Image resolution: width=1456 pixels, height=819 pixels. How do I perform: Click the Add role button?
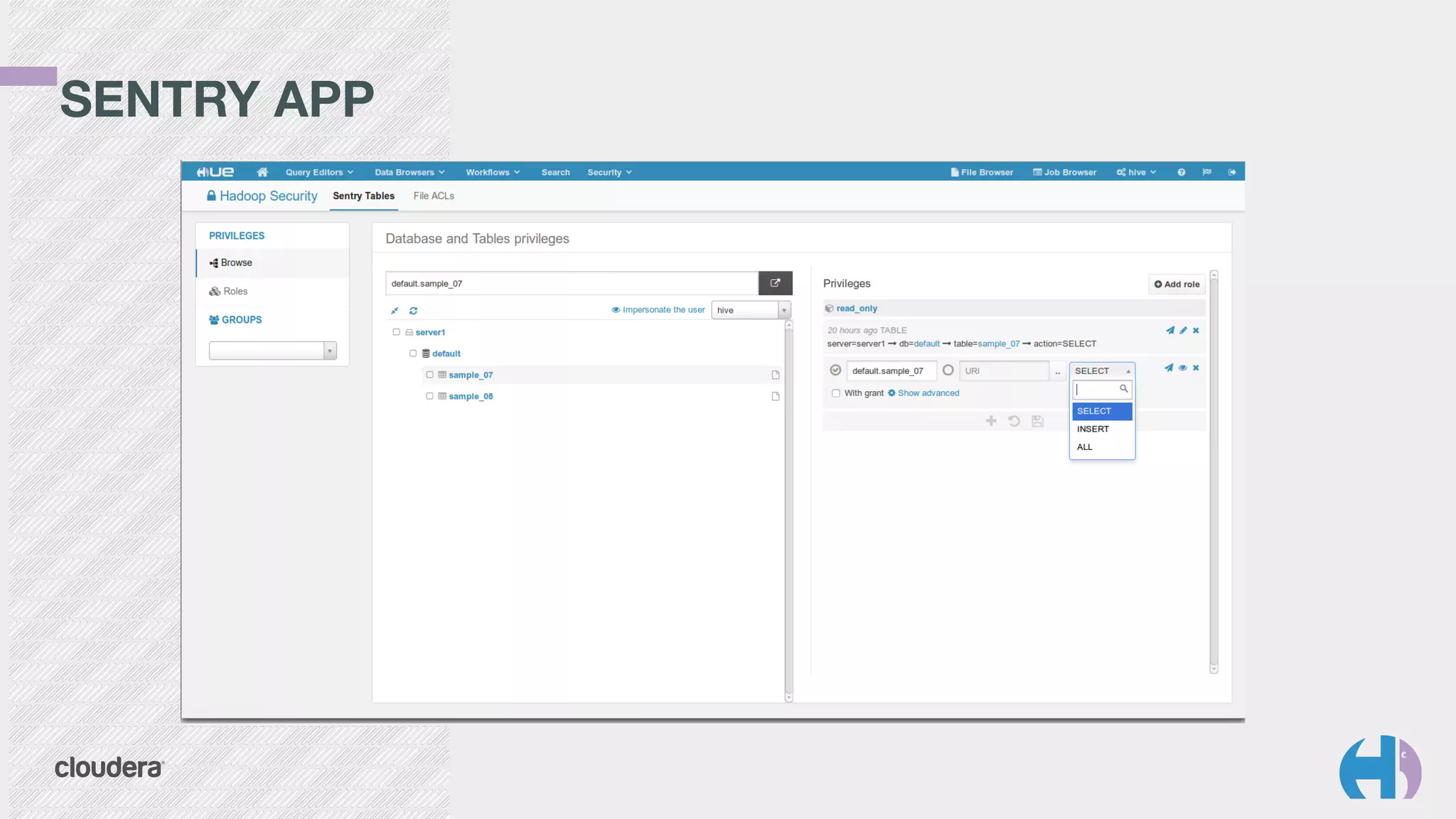1177,284
